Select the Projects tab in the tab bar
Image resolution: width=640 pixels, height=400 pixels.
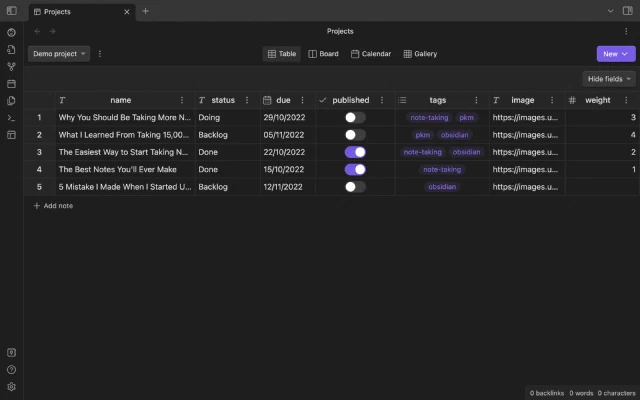tap(82, 12)
